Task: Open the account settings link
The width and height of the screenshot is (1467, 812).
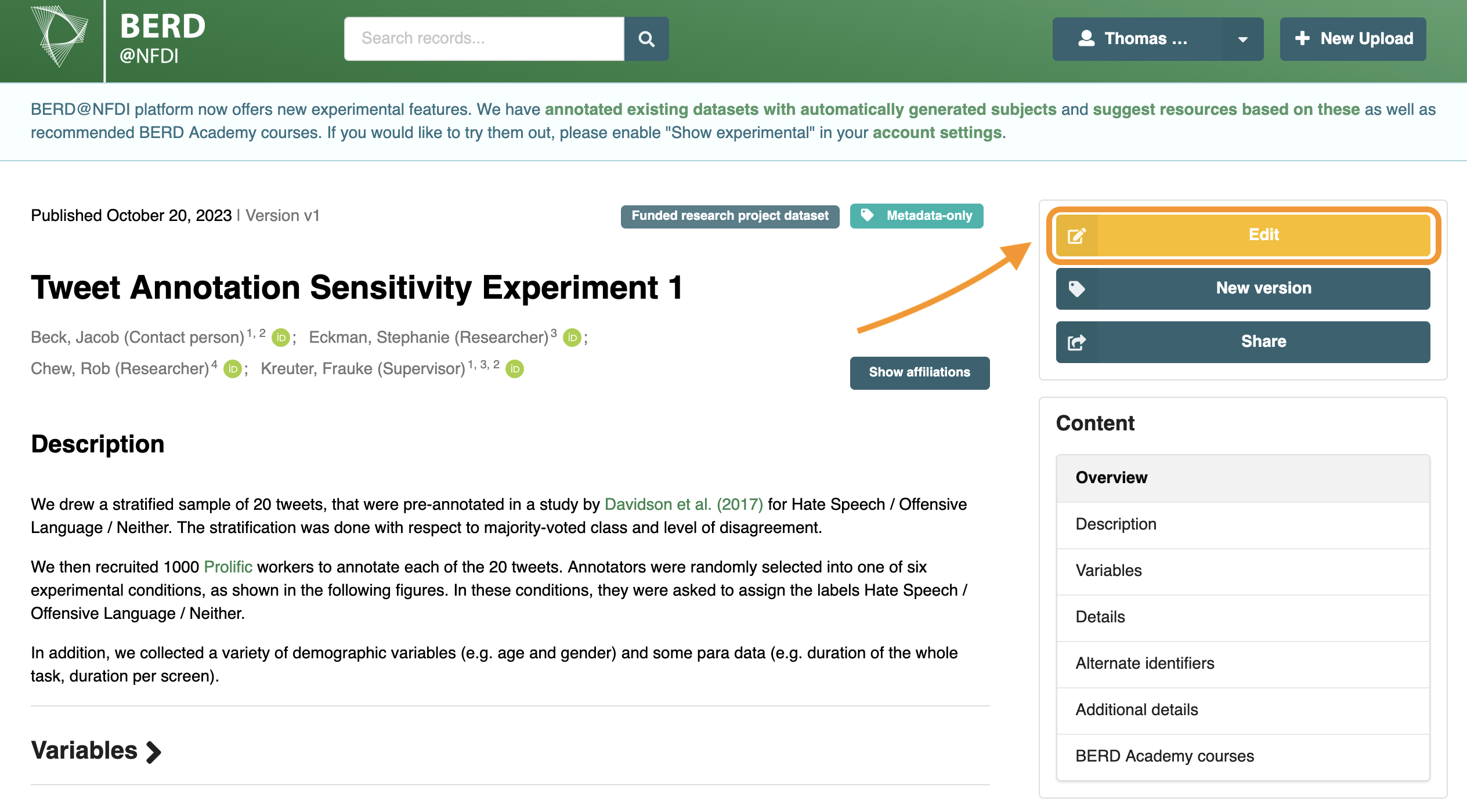Action: (937, 133)
